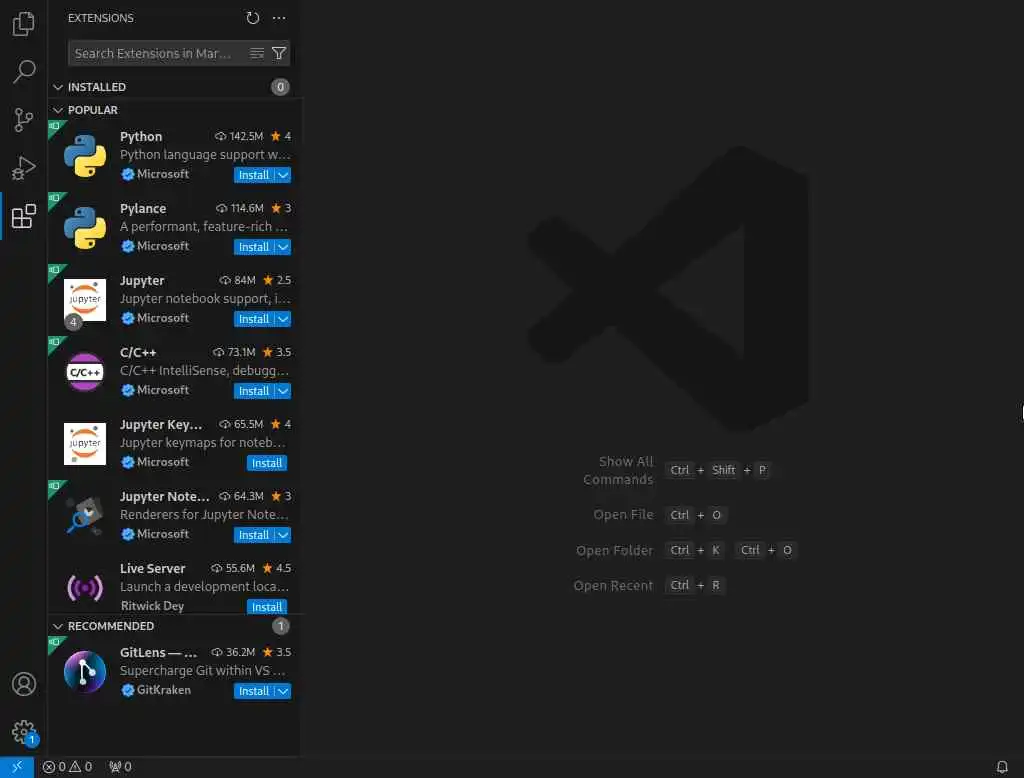This screenshot has width=1024, height=778.
Task: Install the Live Server extension
Action: click(267, 607)
